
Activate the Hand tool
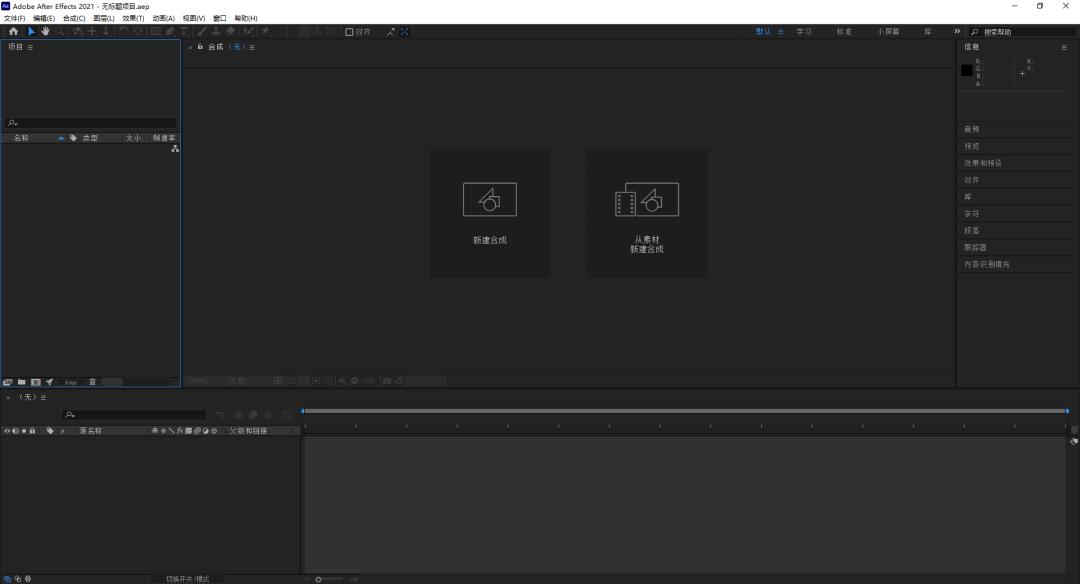tap(44, 31)
